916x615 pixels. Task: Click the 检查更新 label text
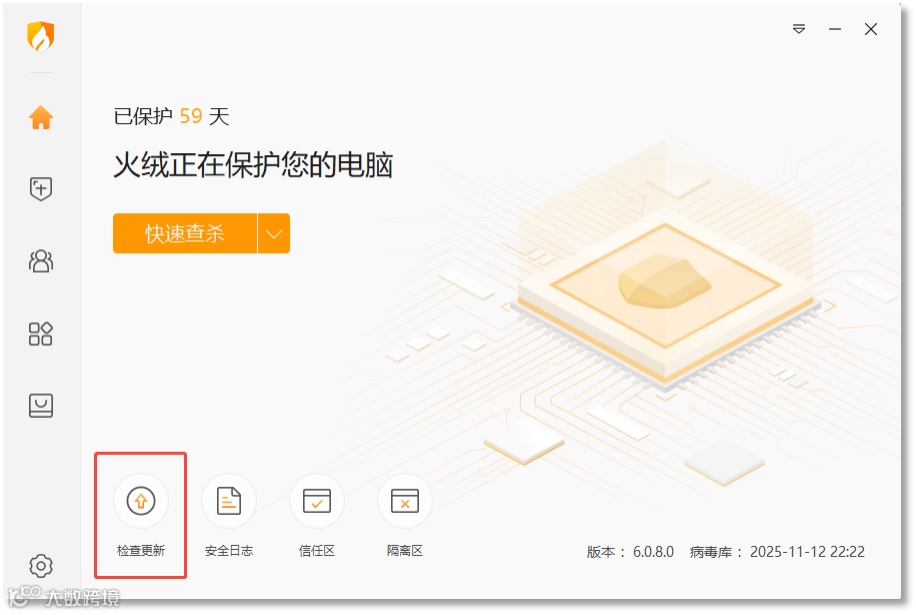point(141,551)
